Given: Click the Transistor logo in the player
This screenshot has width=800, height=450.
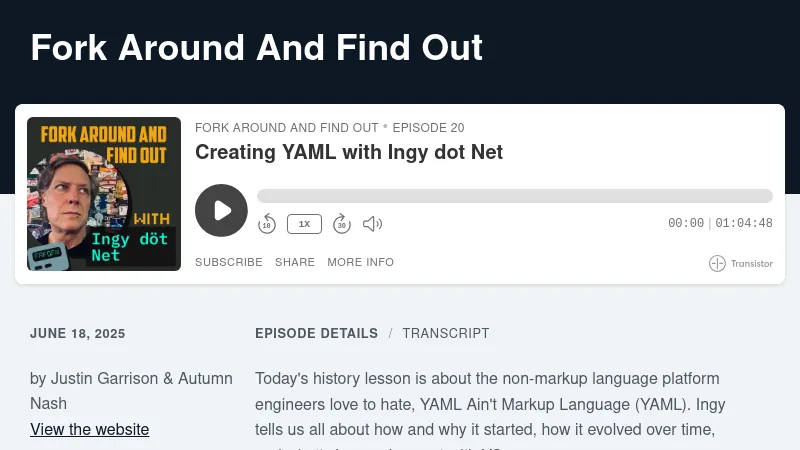Looking at the screenshot, I should (741, 263).
